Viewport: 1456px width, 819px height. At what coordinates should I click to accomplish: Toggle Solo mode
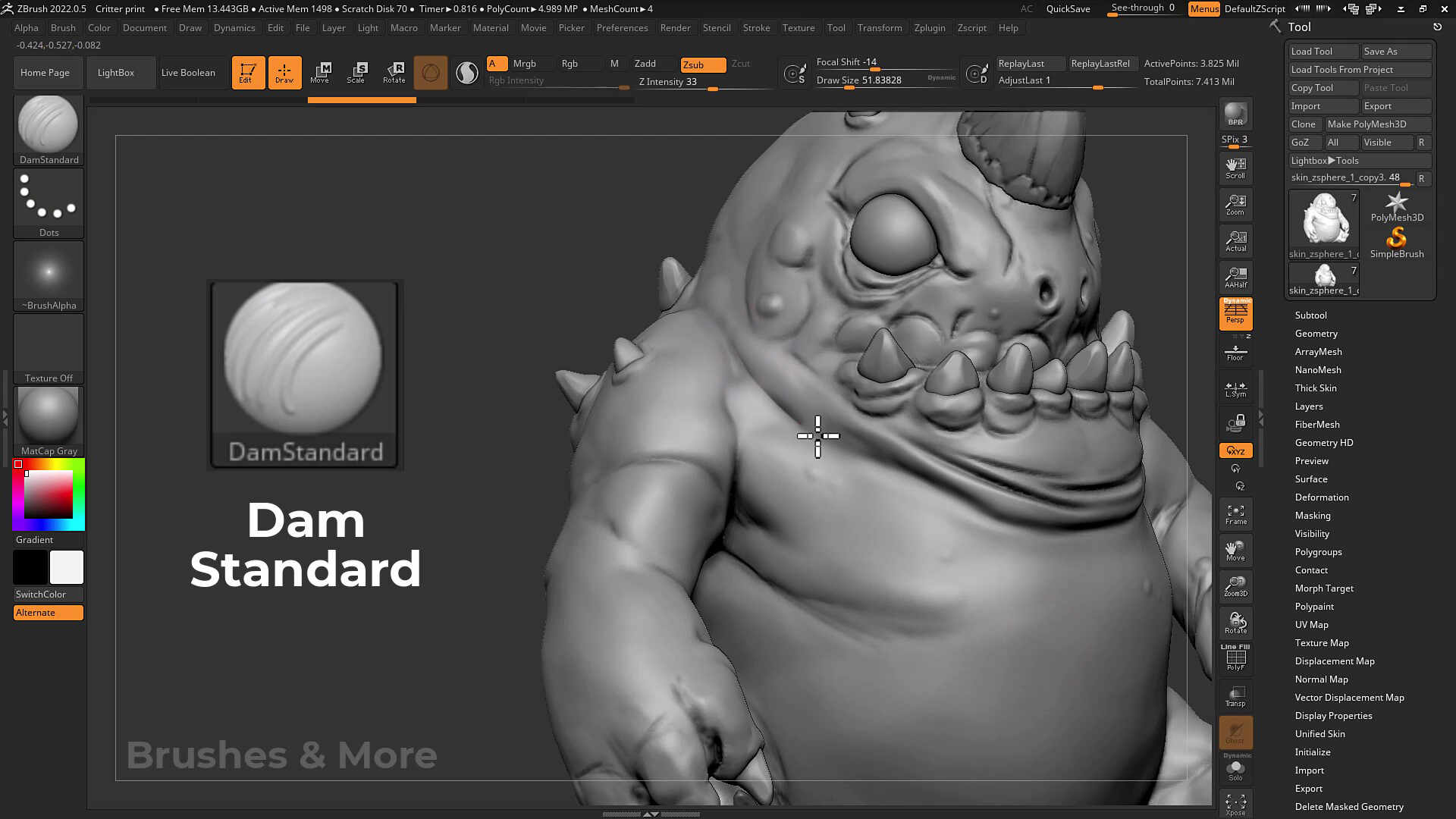click(1235, 770)
